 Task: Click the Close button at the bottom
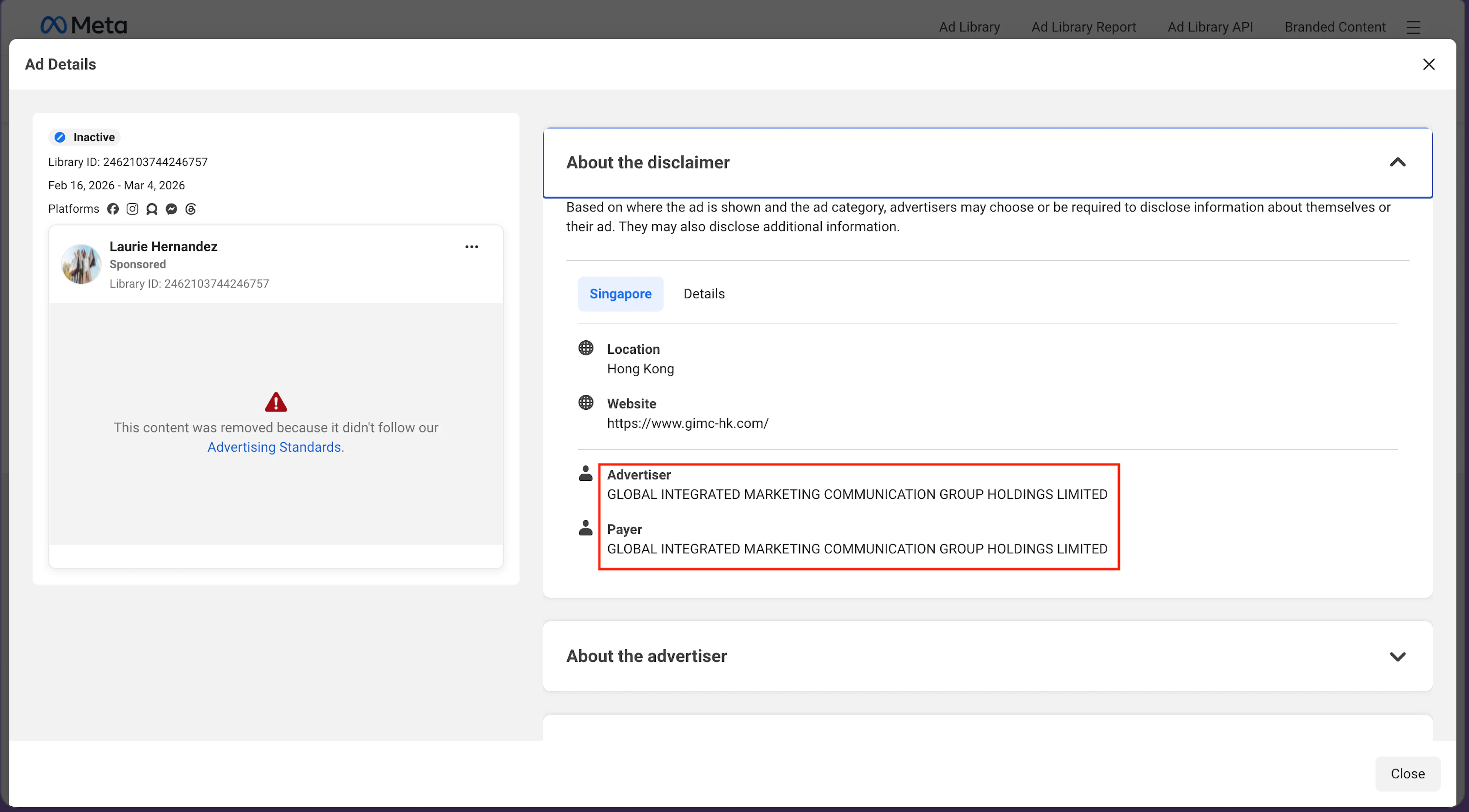1407,774
